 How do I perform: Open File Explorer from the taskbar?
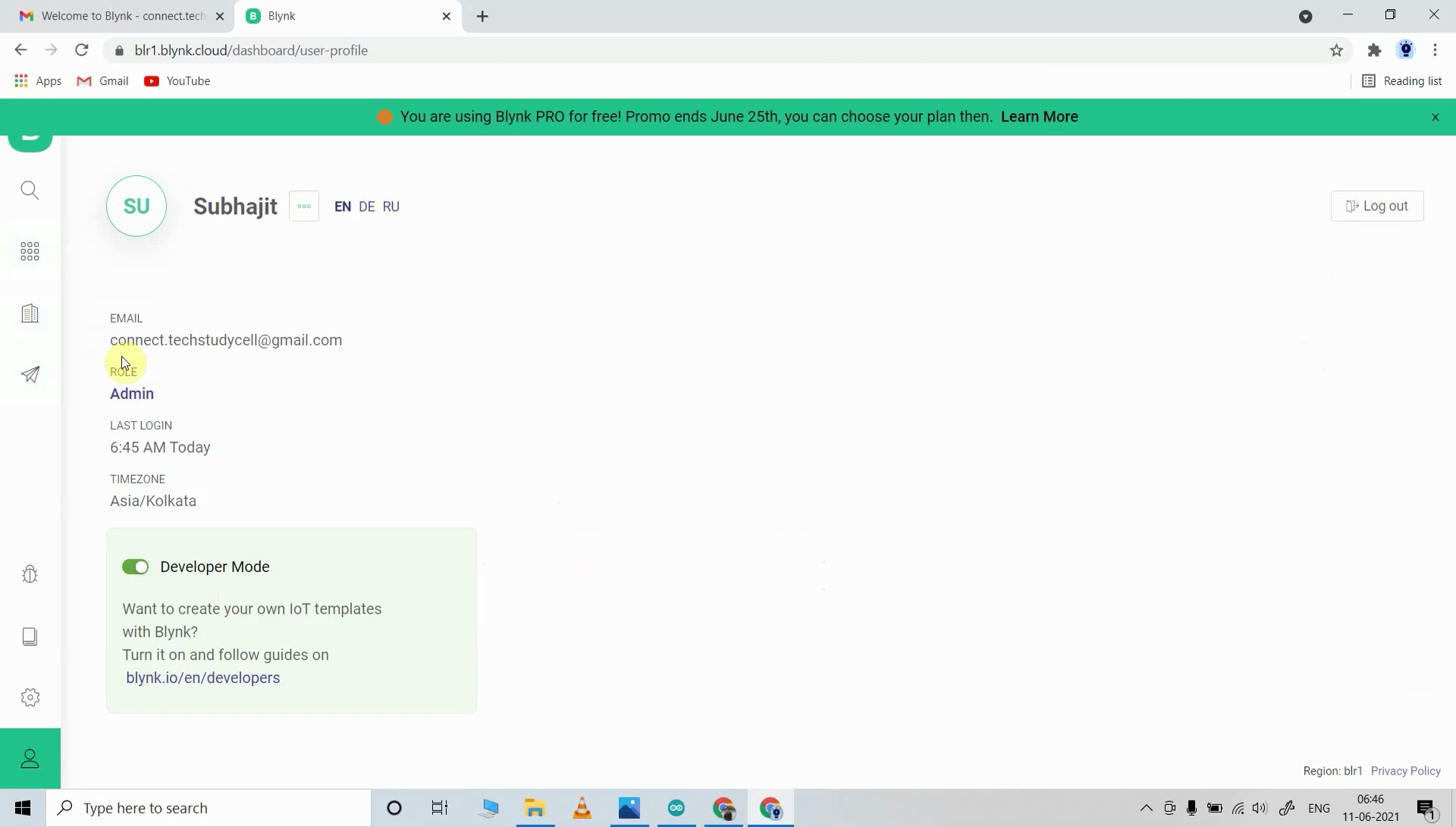pyautogui.click(x=535, y=808)
